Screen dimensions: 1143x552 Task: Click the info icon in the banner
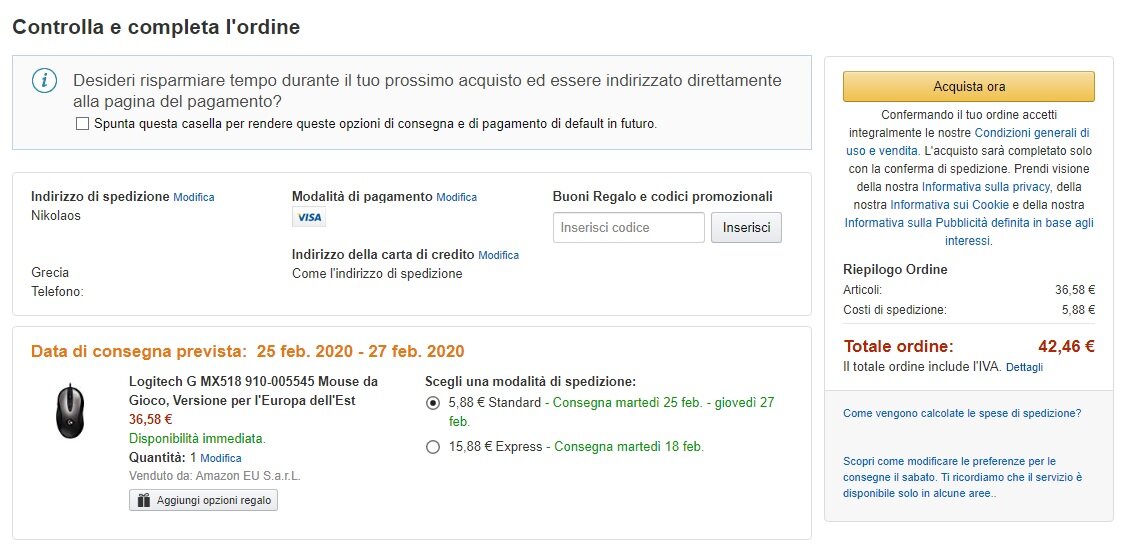(x=44, y=81)
